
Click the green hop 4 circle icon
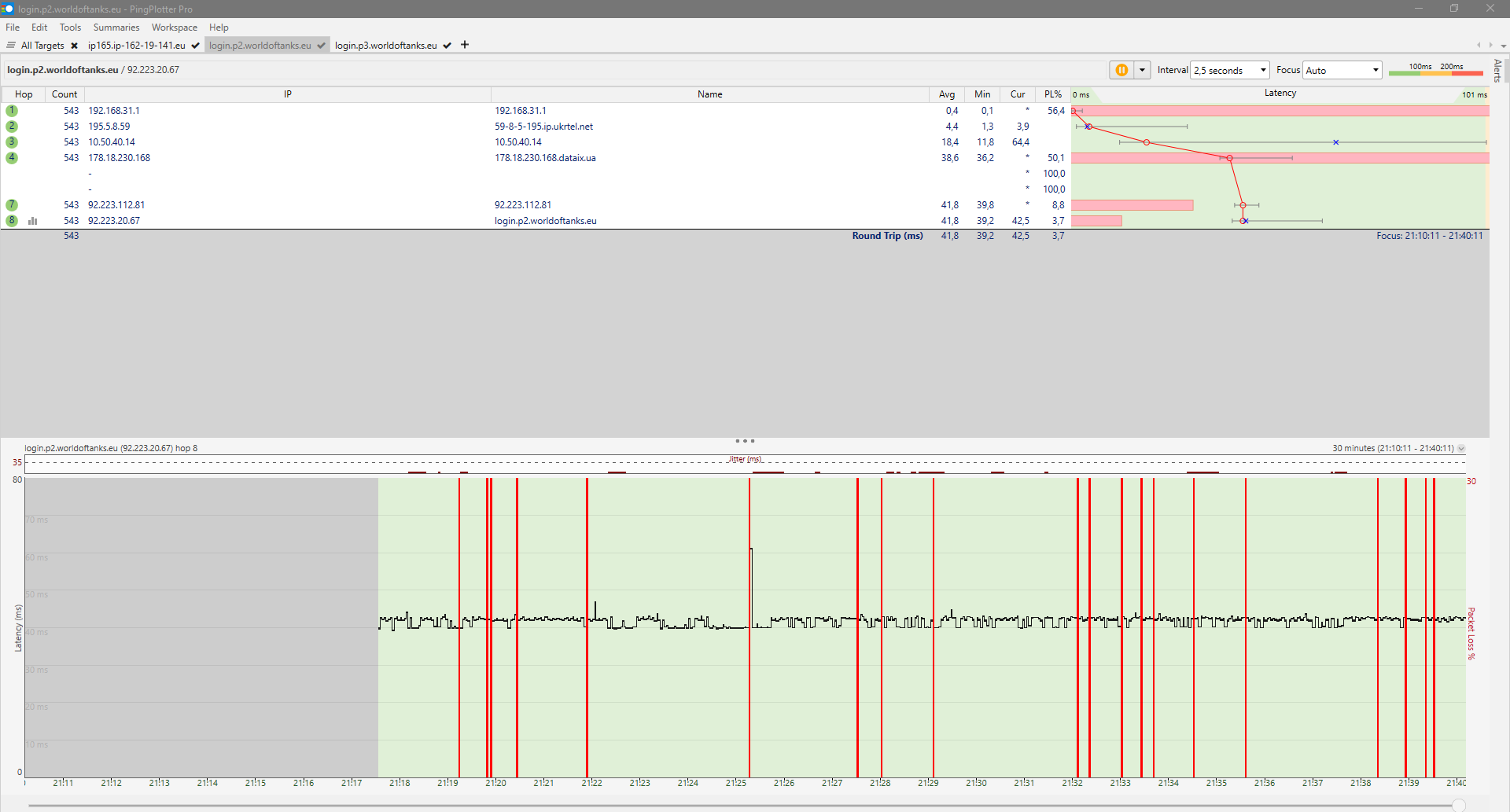point(12,158)
